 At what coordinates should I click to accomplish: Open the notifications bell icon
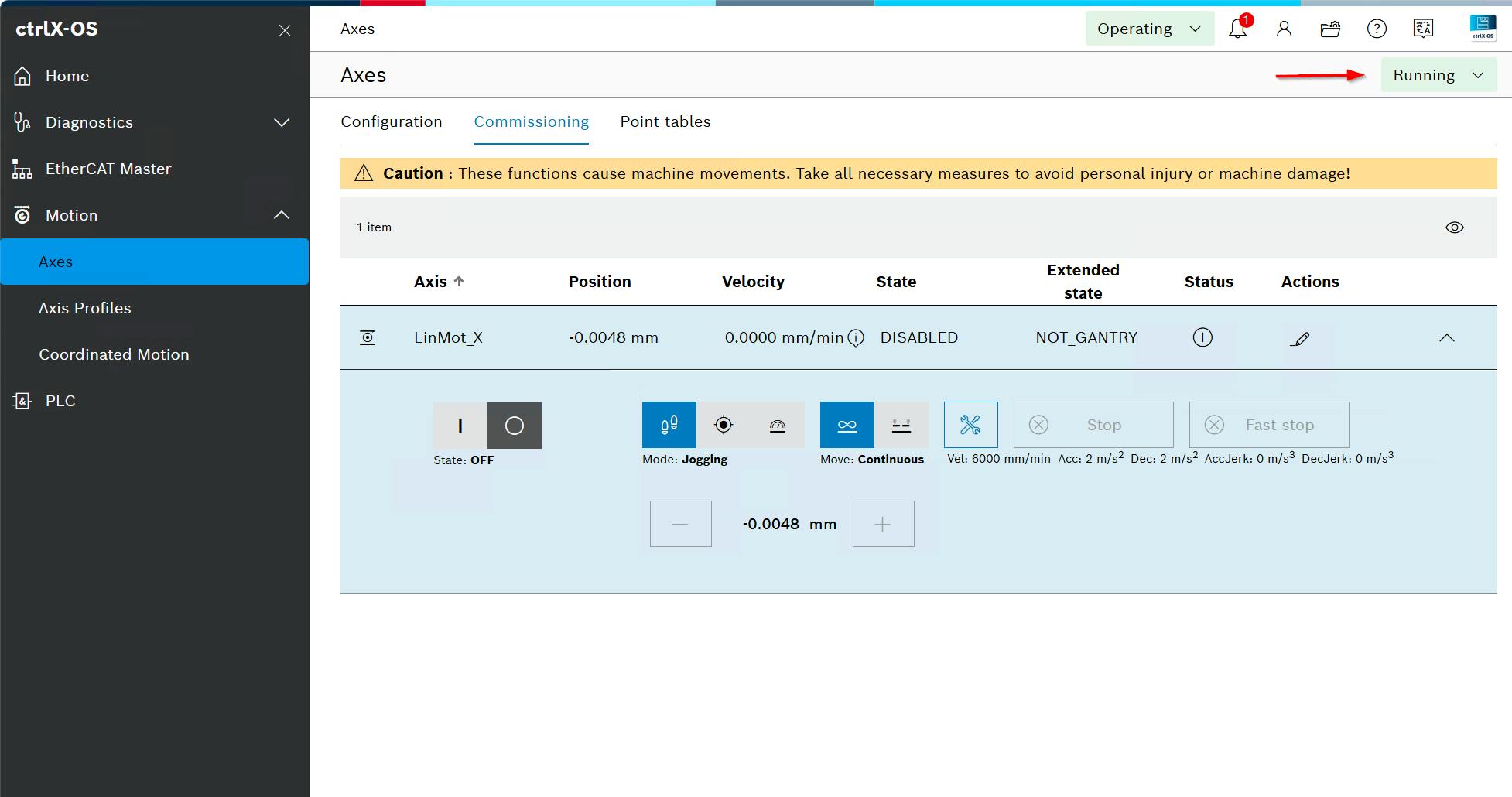[1237, 29]
